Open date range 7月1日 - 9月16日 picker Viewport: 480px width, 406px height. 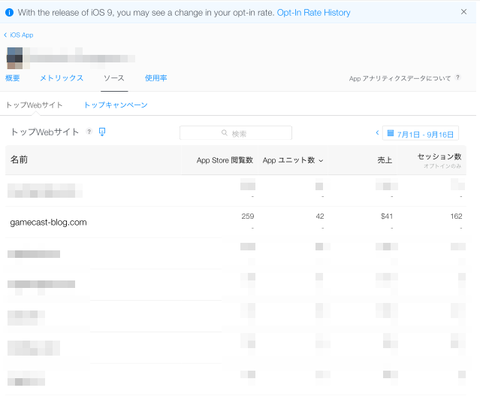421,133
